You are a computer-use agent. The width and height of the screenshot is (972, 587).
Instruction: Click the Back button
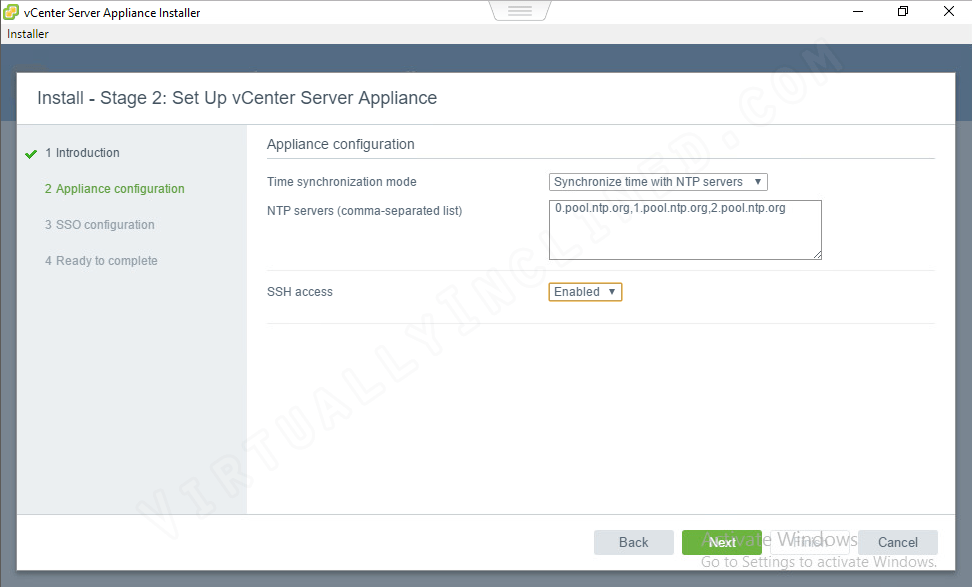634,542
